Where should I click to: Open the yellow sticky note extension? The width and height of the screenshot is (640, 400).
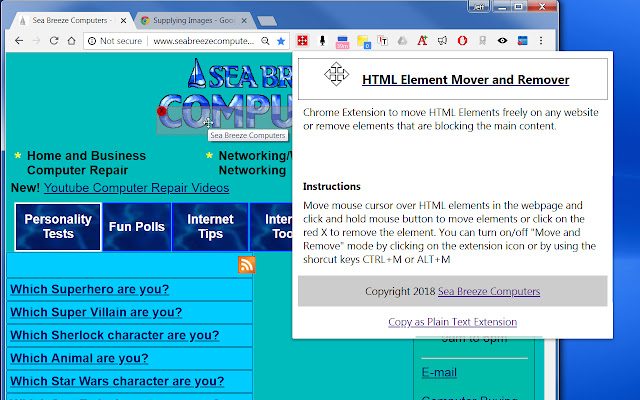coord(363,42)
